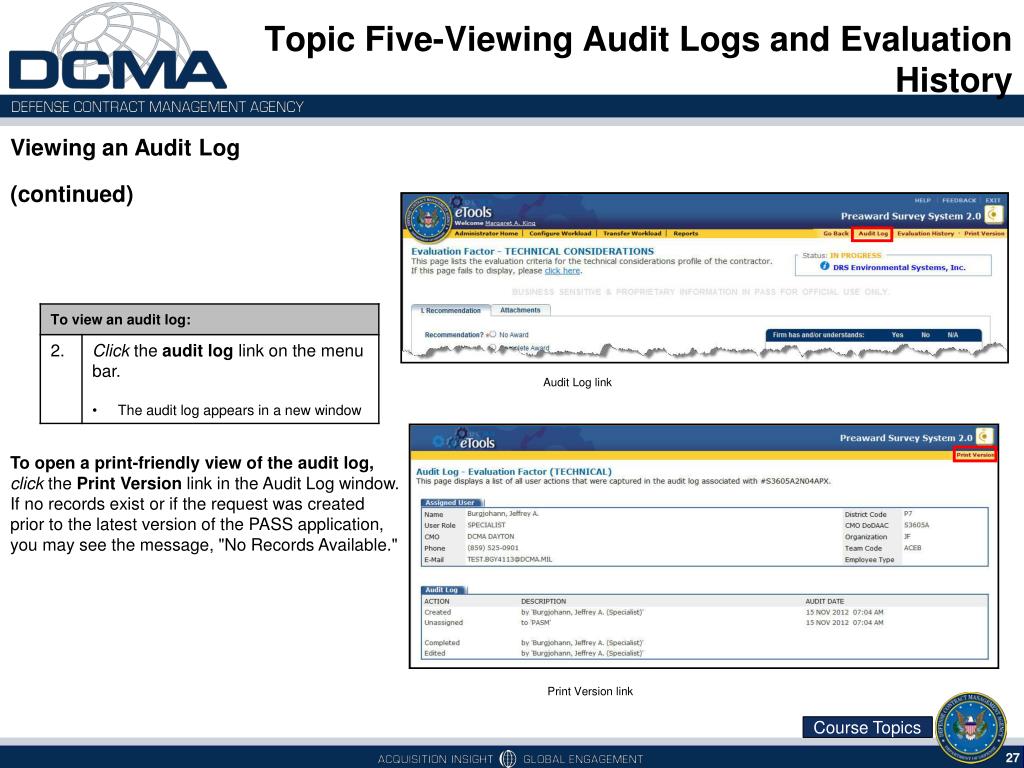Image resolution: width=1024 pixels, height=768 pixels.
Task: Click the "N/A" column header
Action: click(x=953, y=335)
